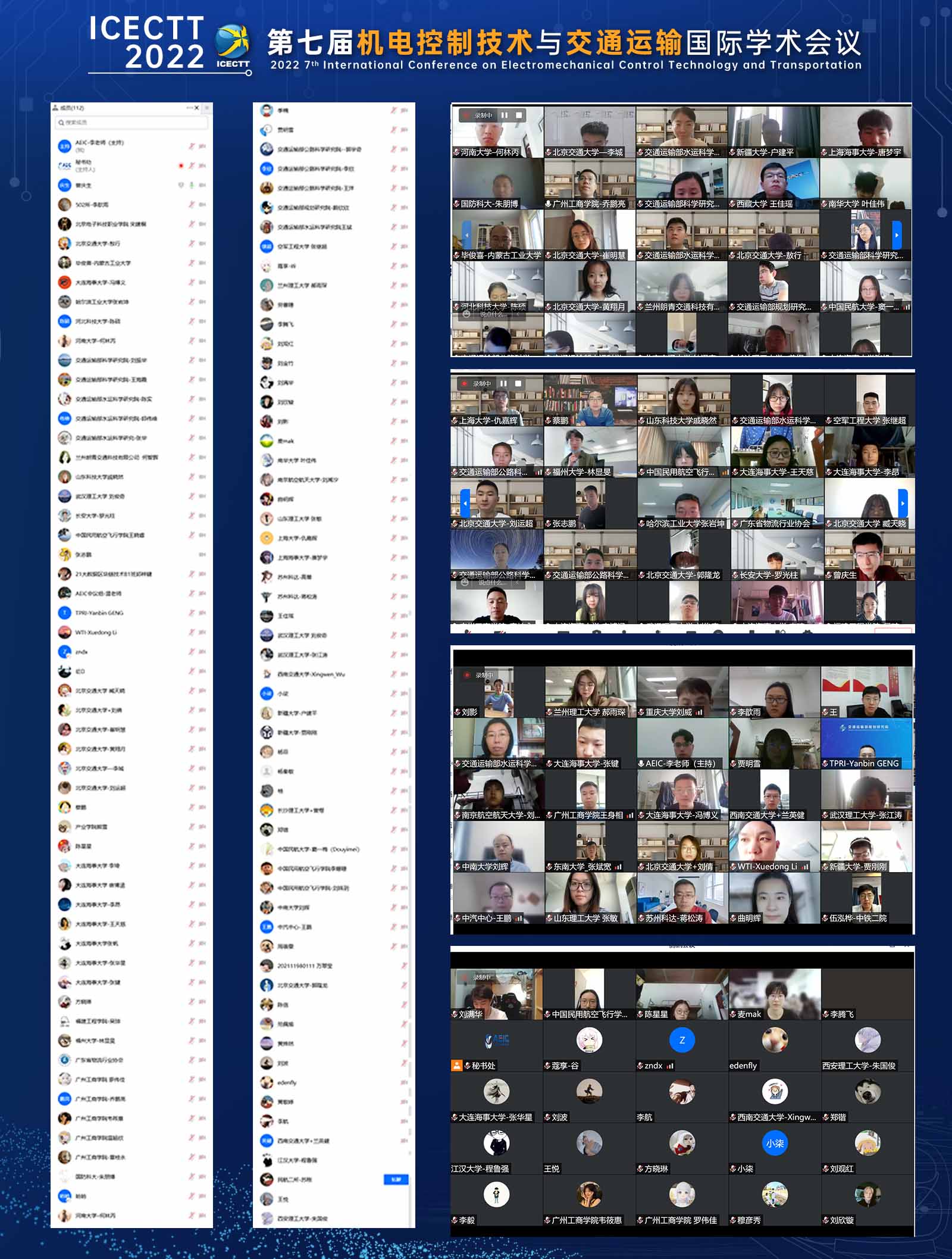This screenshot has height=1259, width=952.
Task: Click the zndx avatar with letter Z
Action: 682,1041
